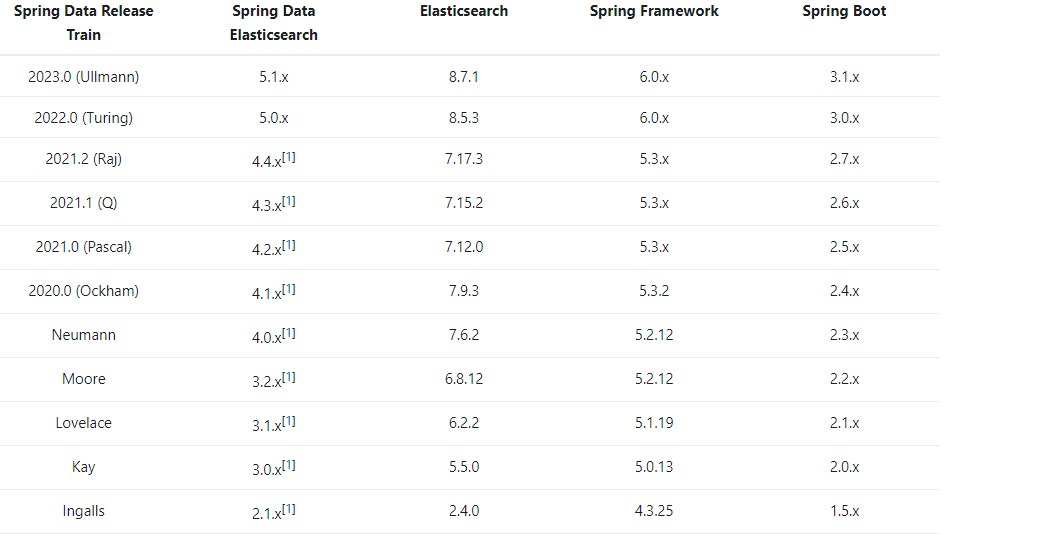
Task: Click the Spring Boot column header
Action: point(844,11)
